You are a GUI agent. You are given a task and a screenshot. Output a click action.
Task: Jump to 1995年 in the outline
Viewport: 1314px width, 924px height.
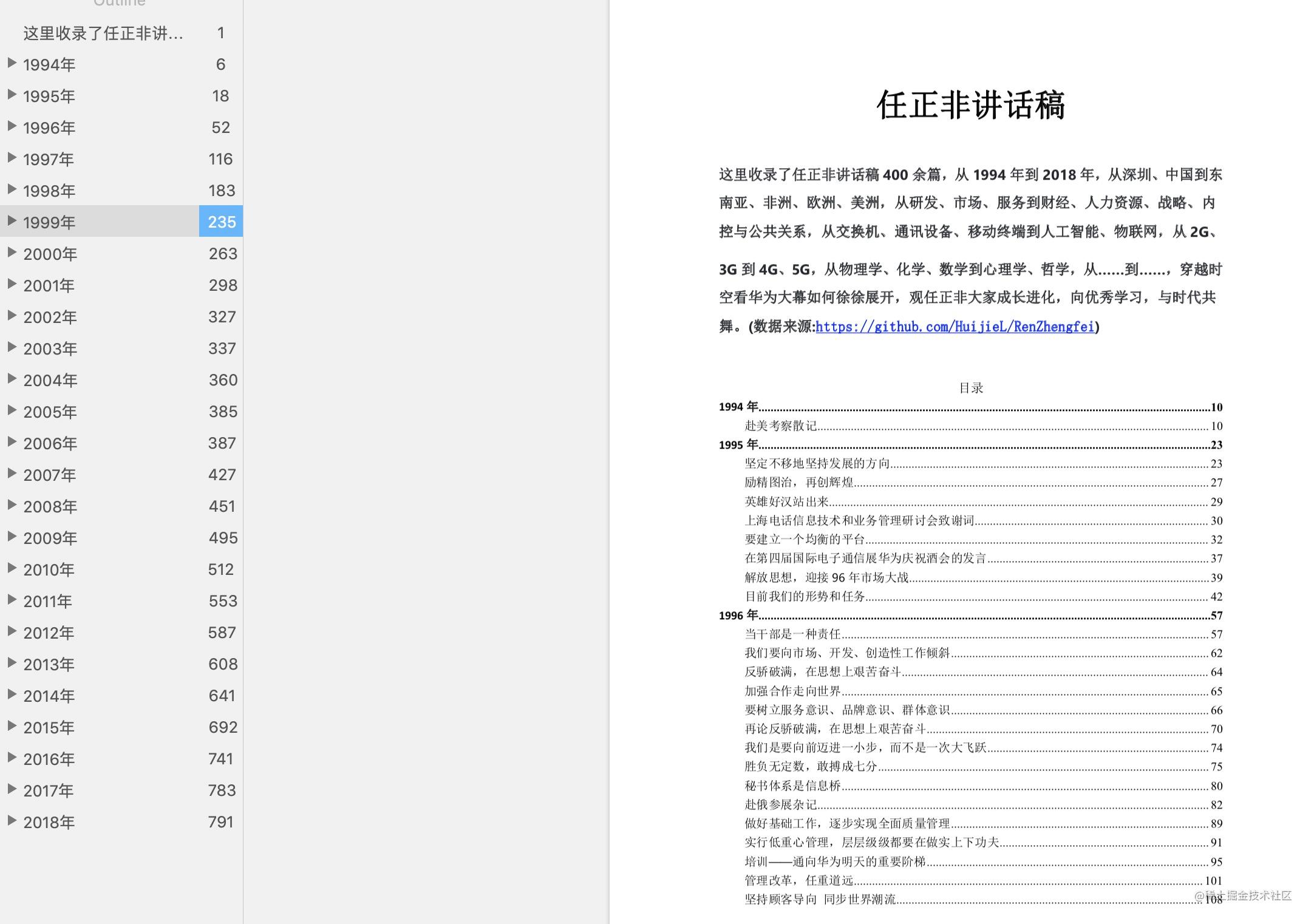[49, 96]
